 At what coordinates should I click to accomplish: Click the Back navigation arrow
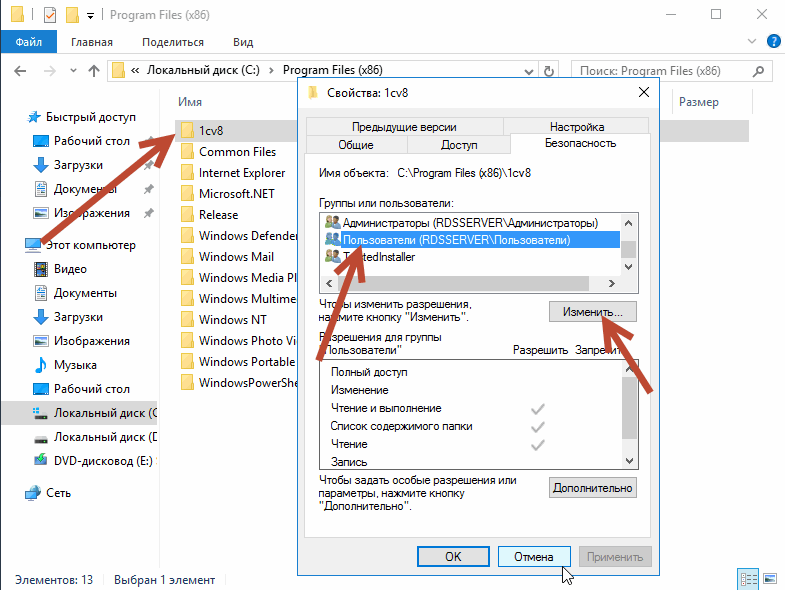[22, 71]
